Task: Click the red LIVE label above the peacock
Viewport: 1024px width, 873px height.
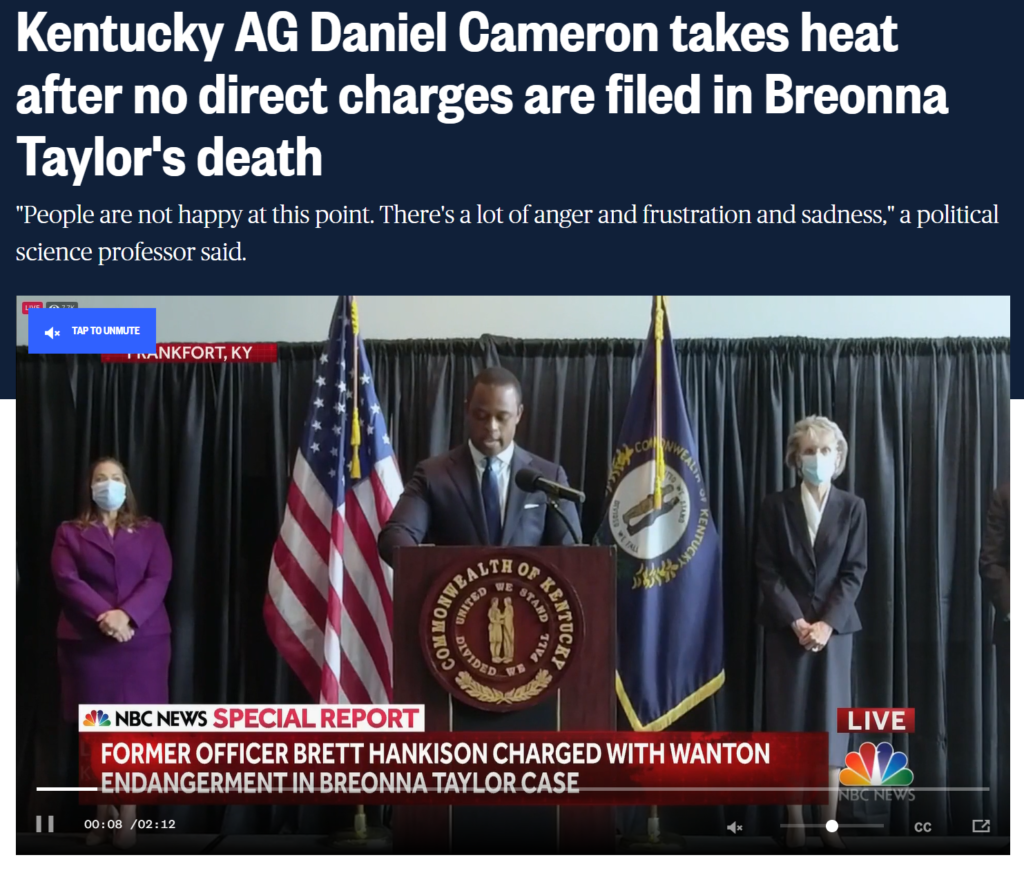Action: (876, 721)
